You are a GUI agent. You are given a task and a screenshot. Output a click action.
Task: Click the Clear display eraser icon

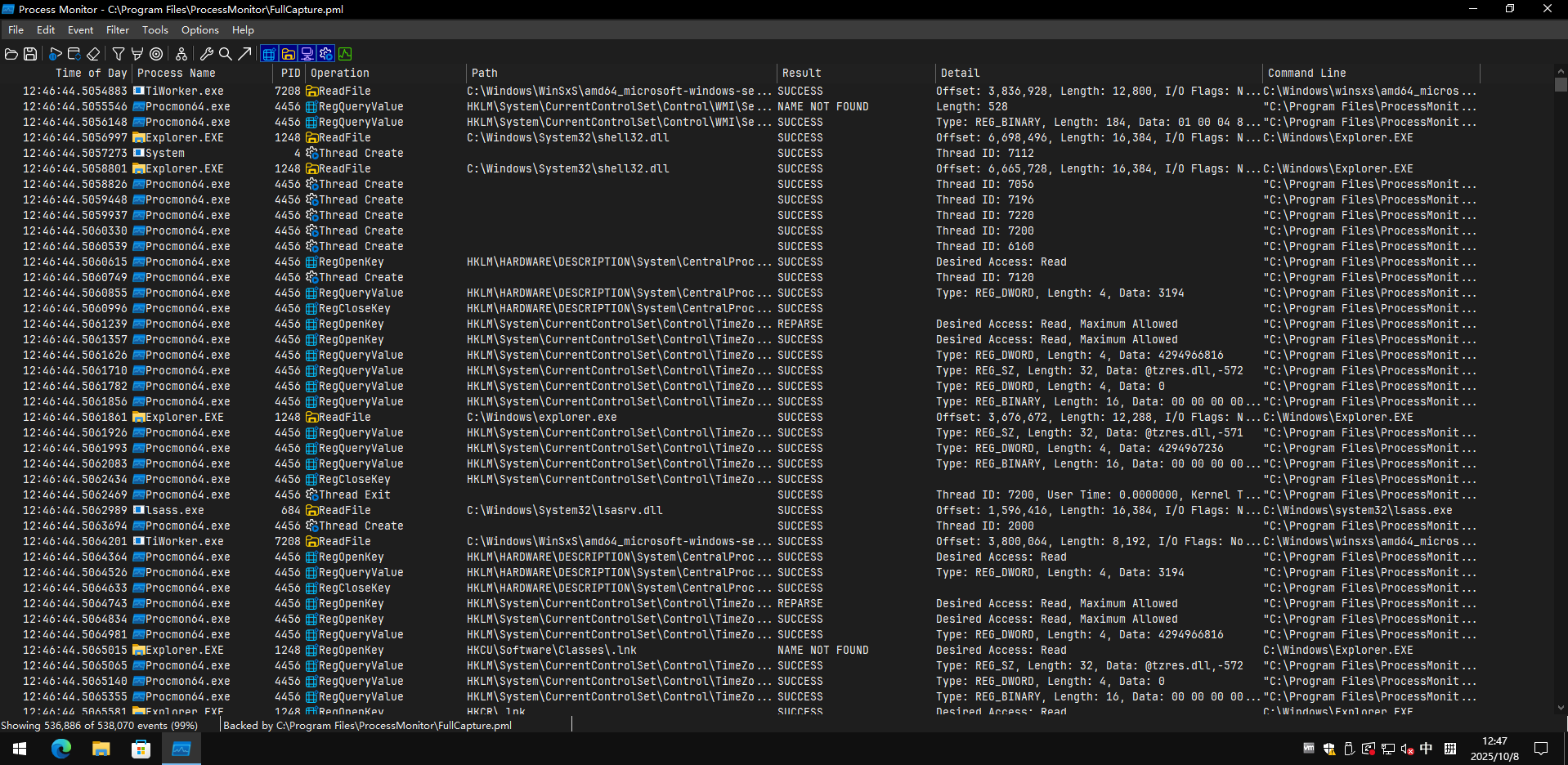point(93,54)
